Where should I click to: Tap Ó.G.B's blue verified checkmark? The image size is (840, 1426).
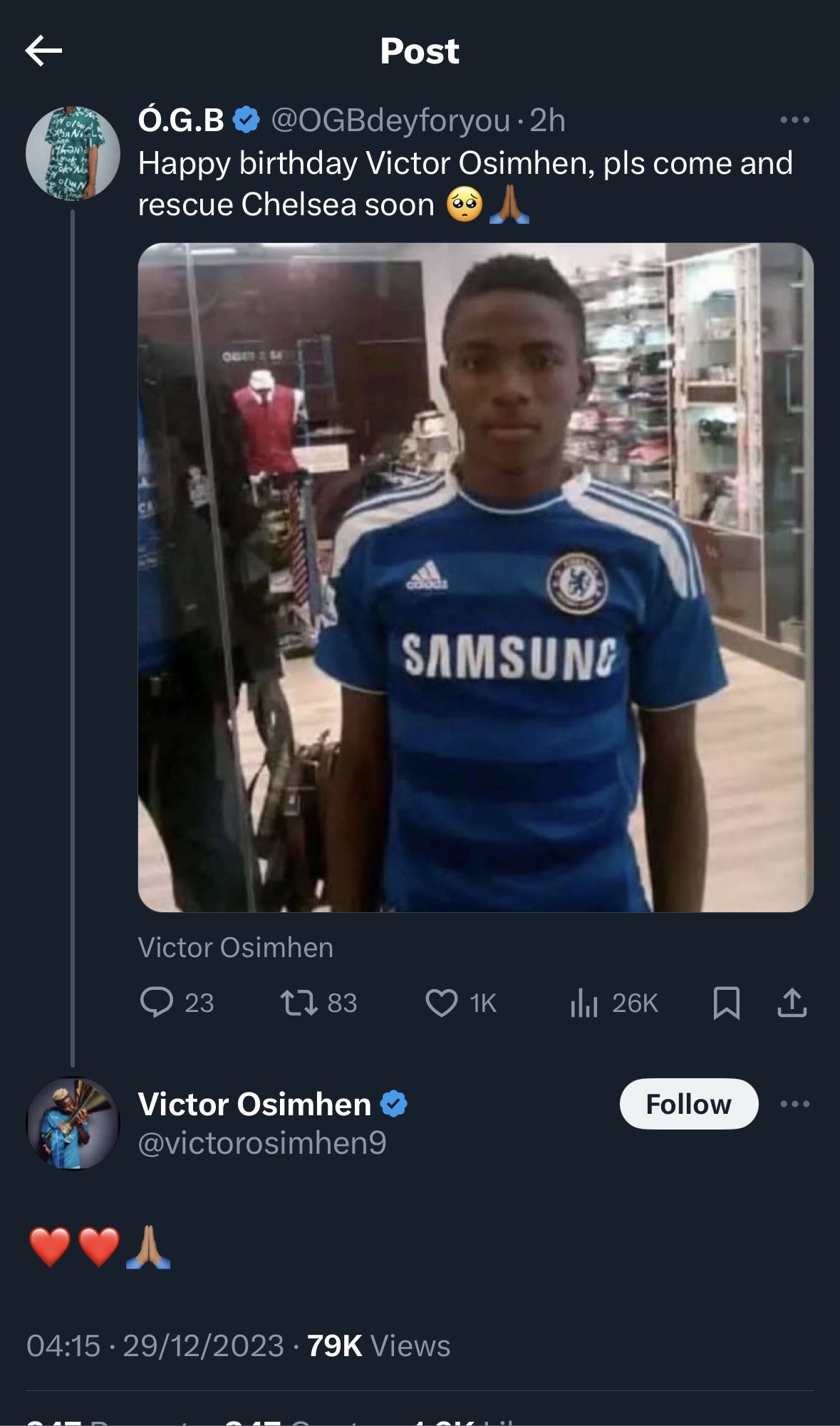(247, 120)
